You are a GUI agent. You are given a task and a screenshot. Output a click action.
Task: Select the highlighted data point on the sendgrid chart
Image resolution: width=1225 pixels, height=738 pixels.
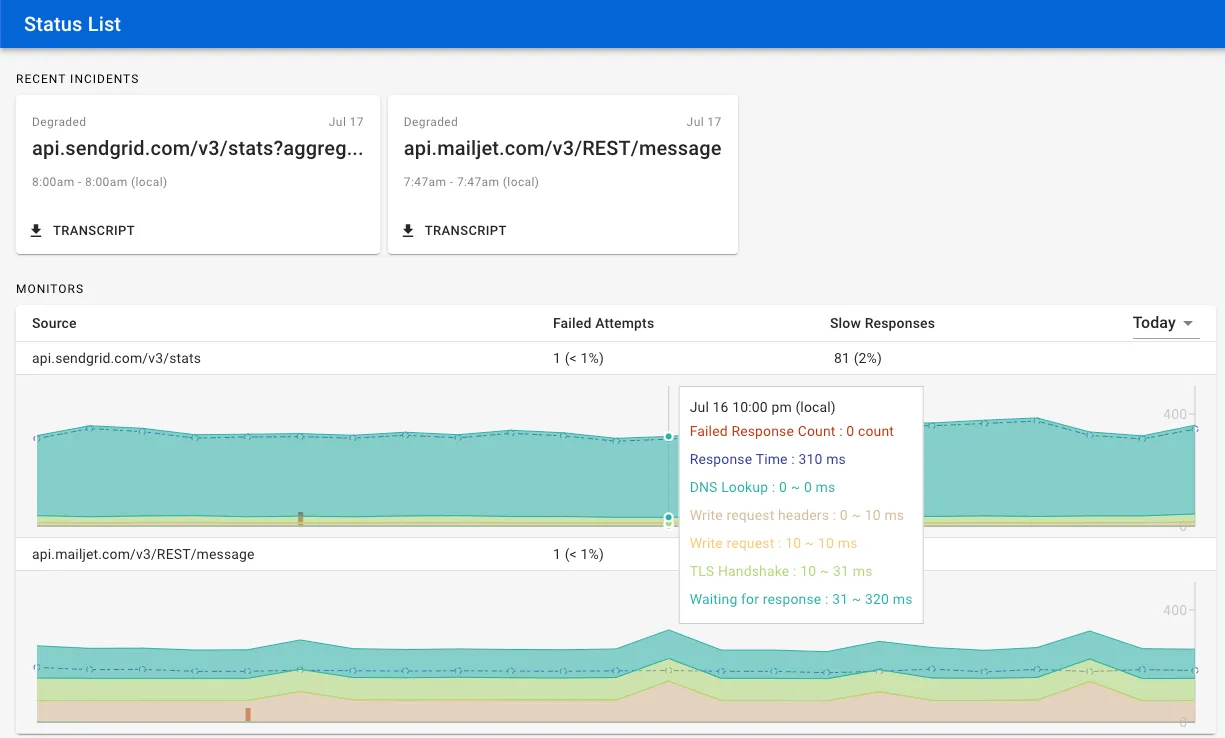point(668,436)
